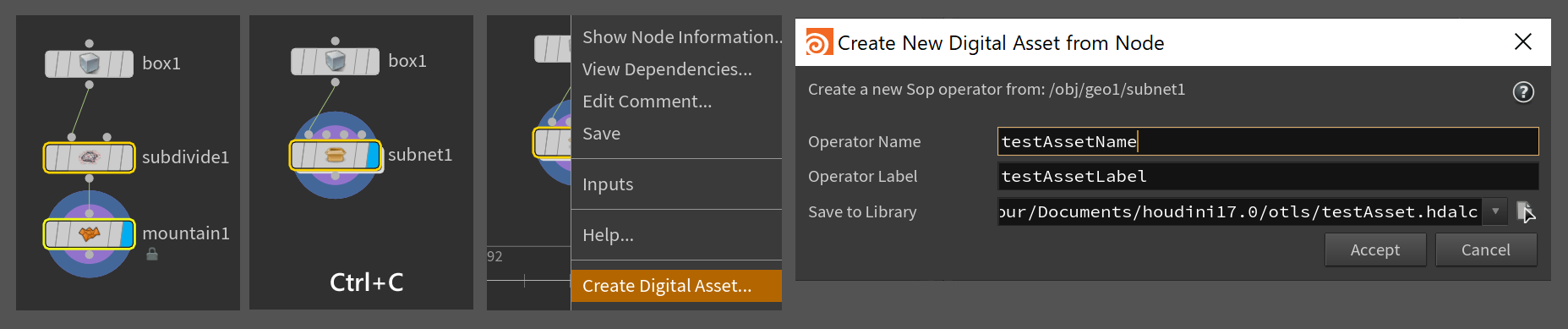Open the Inputs menu entry
Screen dimensions: 1568x329
pyautogui.click(x=676, y=184)
